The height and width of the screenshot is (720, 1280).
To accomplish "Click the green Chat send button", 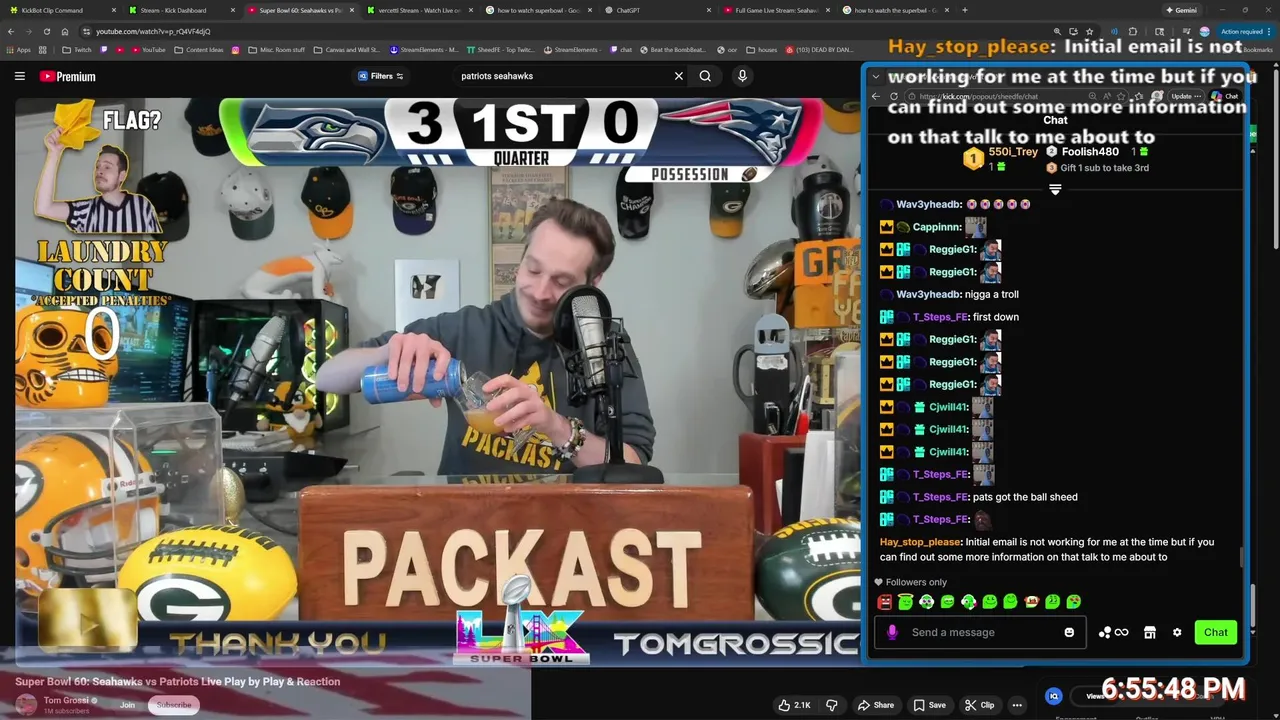I will click(1216, 632).
